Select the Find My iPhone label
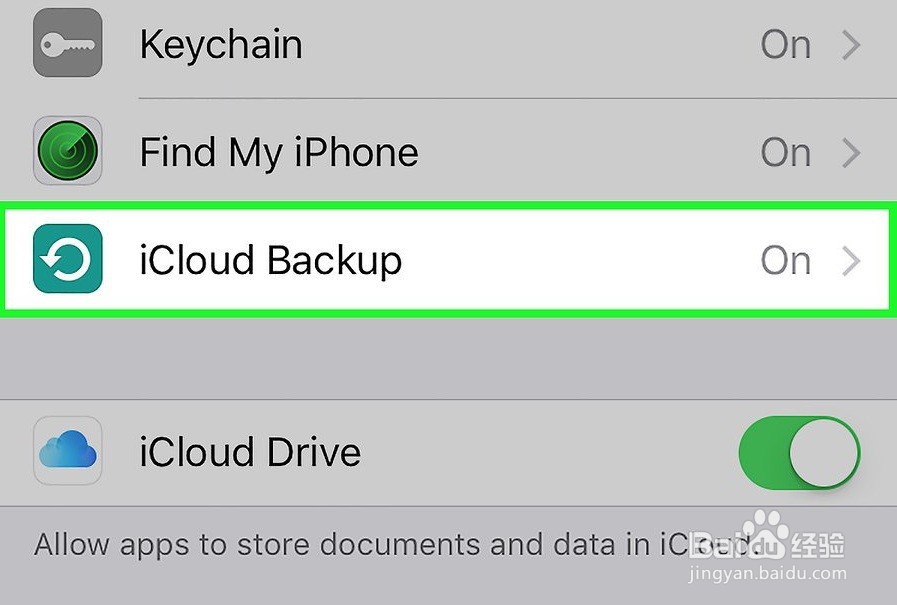The image size is (897, 605). click(x=278, y=153)
